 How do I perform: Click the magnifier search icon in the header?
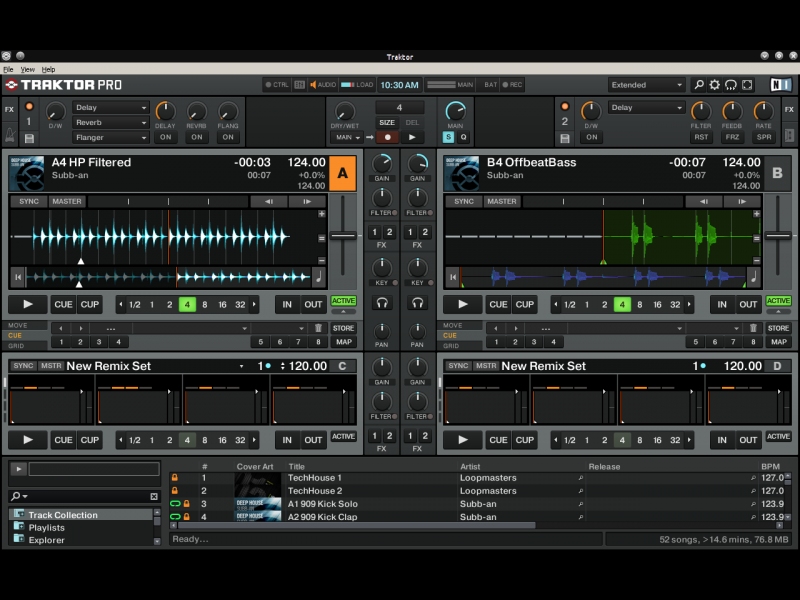(x=699, y=85)
